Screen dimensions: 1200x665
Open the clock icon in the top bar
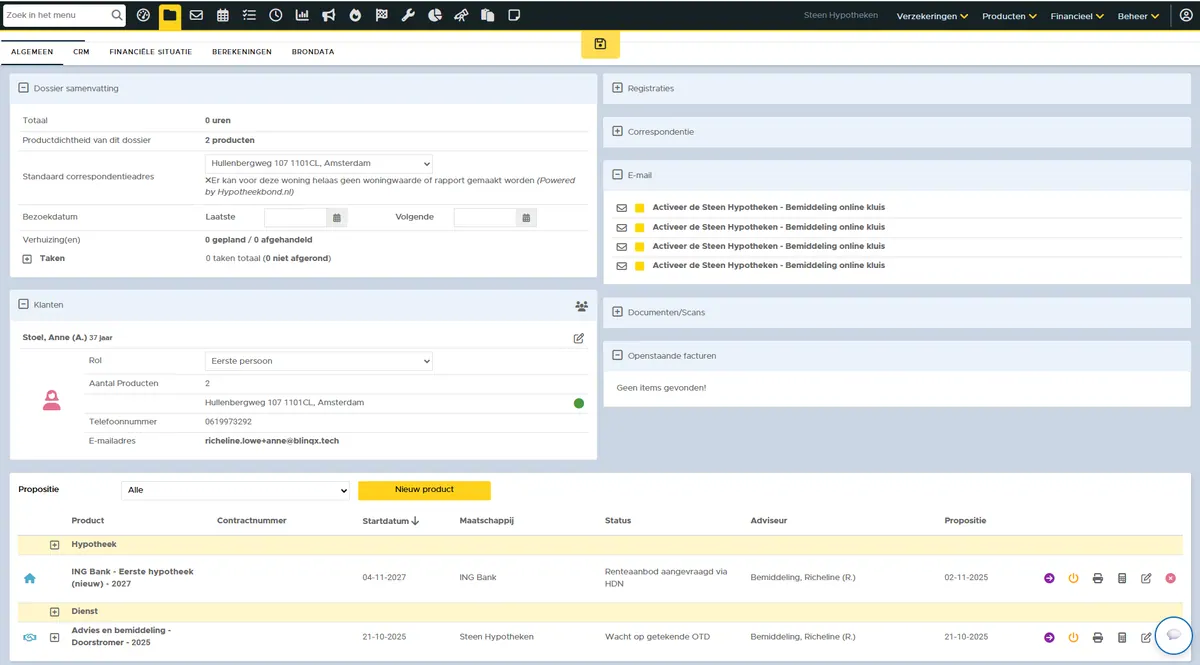[275, 16]
